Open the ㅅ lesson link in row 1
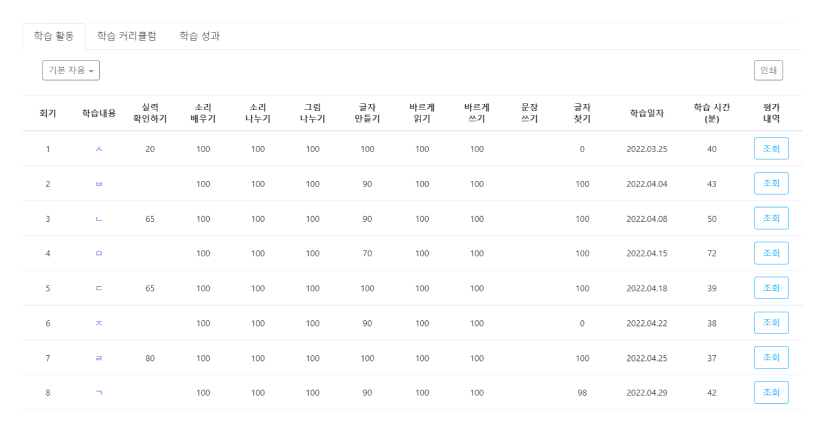The width and height of the screenshot is (825, 445). pos(99,149)
